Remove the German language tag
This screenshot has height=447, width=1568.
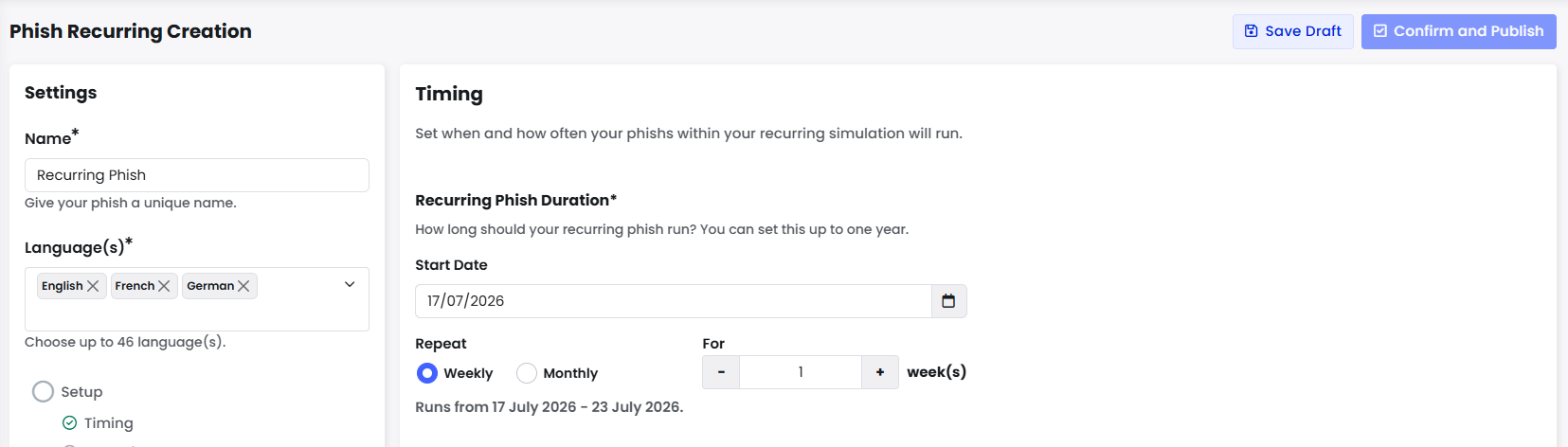point(243,286)
